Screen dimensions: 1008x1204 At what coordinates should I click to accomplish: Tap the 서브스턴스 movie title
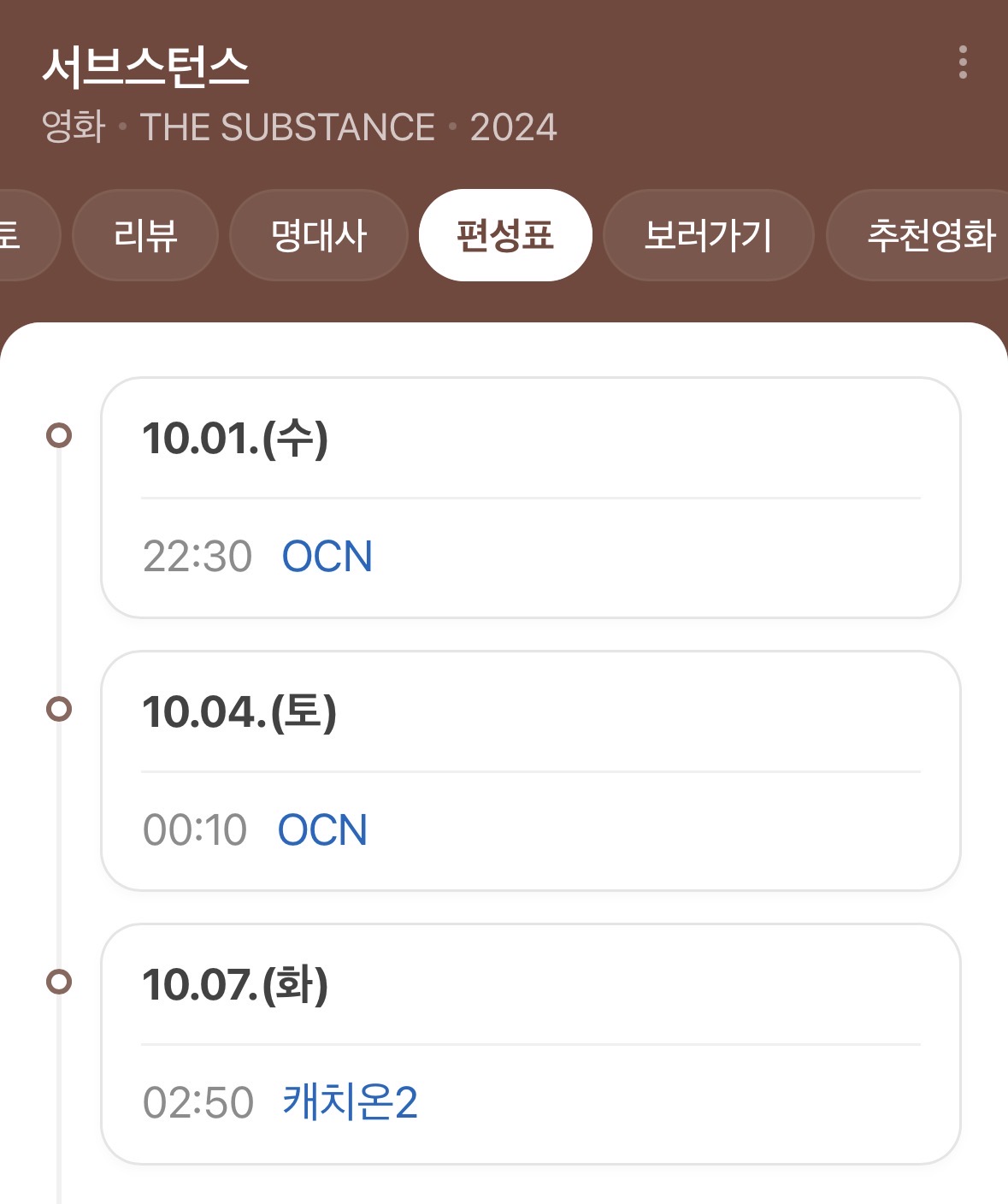(x=145, y=67)
